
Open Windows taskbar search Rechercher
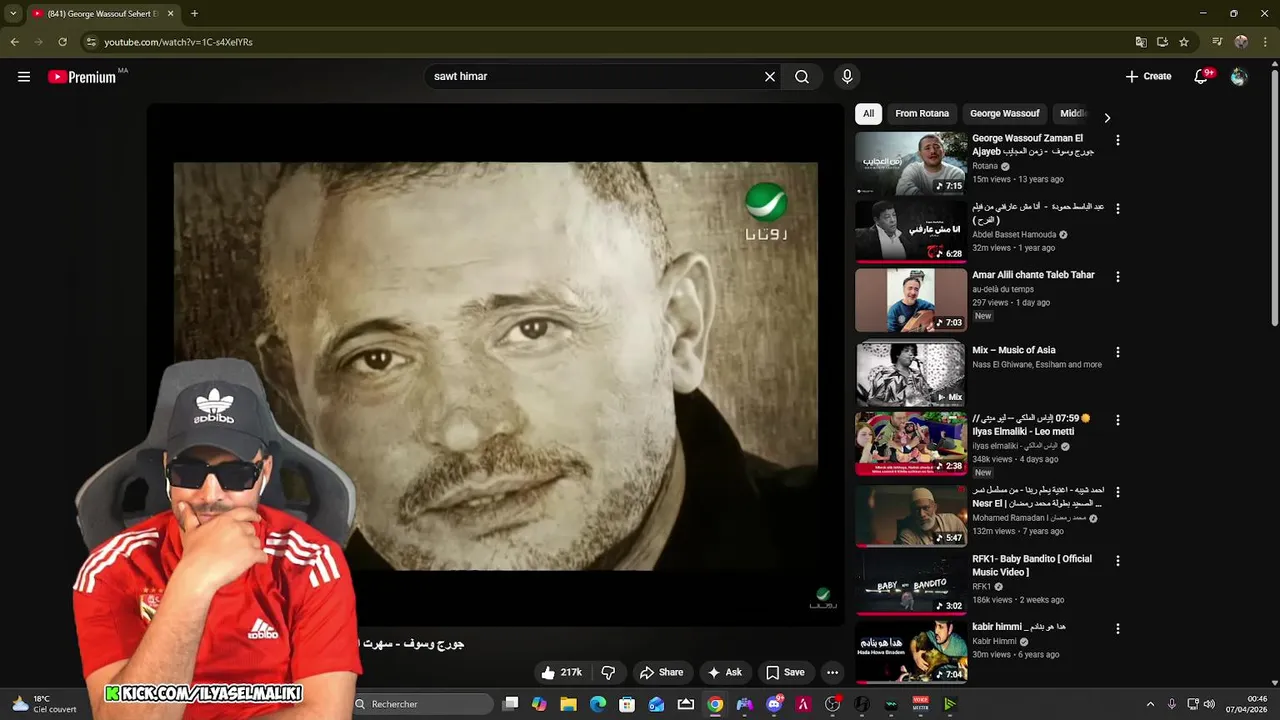(x=420, y=704)
